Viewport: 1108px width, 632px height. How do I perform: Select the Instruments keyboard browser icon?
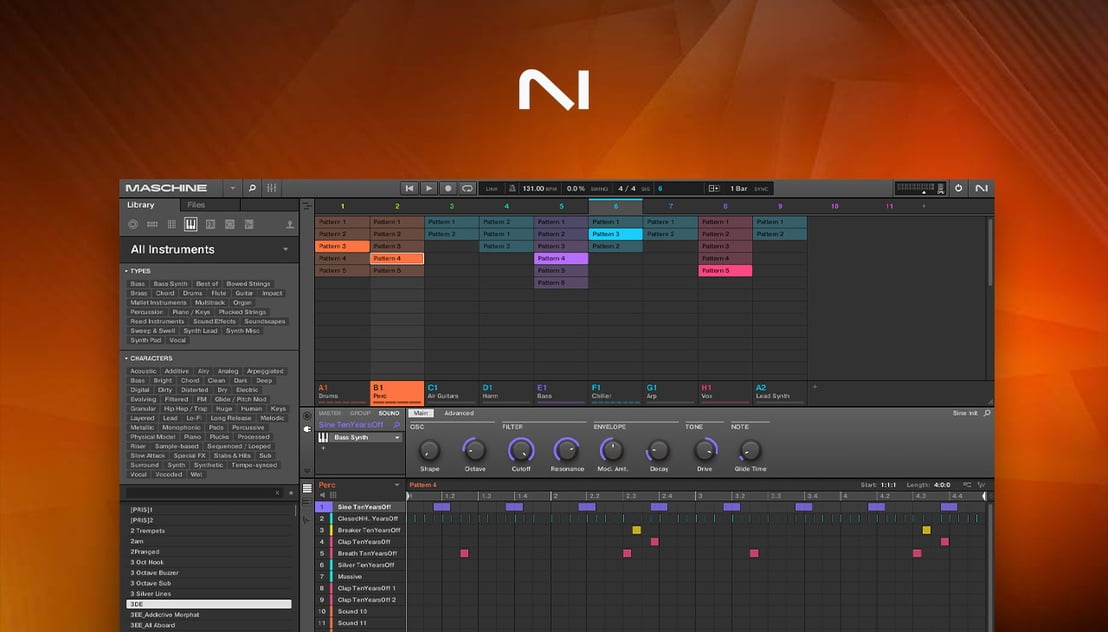pyautogui.click(x=191, y=224)
